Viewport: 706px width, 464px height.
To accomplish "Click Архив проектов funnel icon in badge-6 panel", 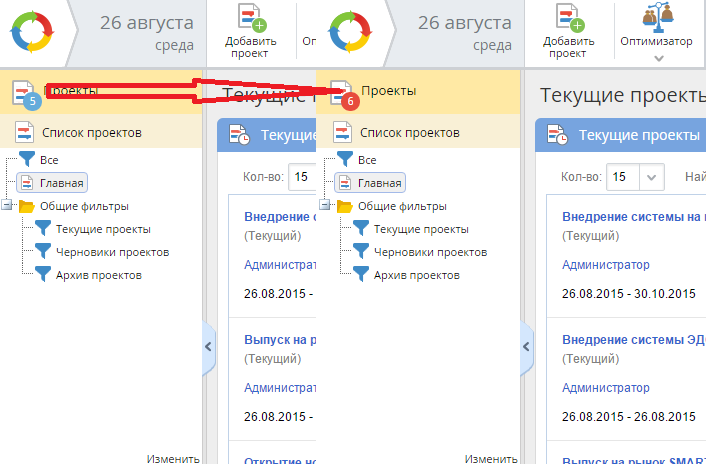I will [360, 275].
